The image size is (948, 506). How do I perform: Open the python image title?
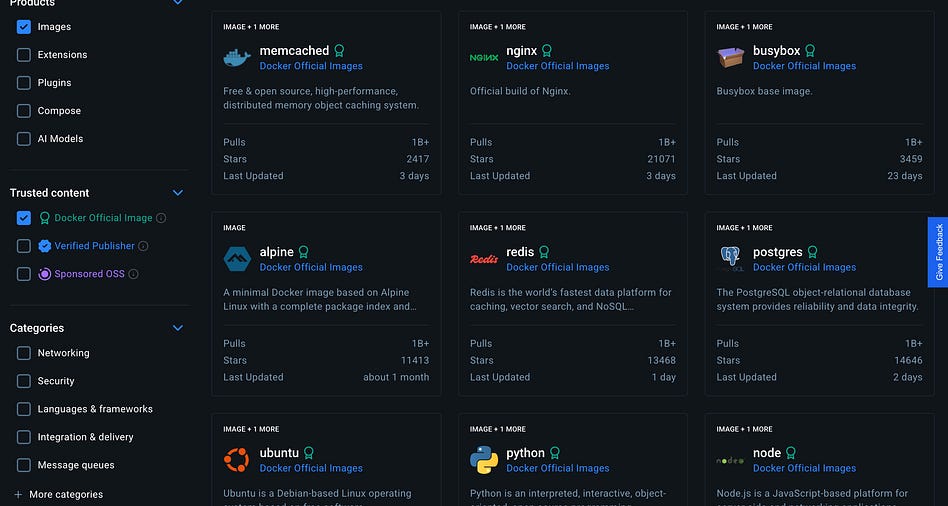coord(525,453)
